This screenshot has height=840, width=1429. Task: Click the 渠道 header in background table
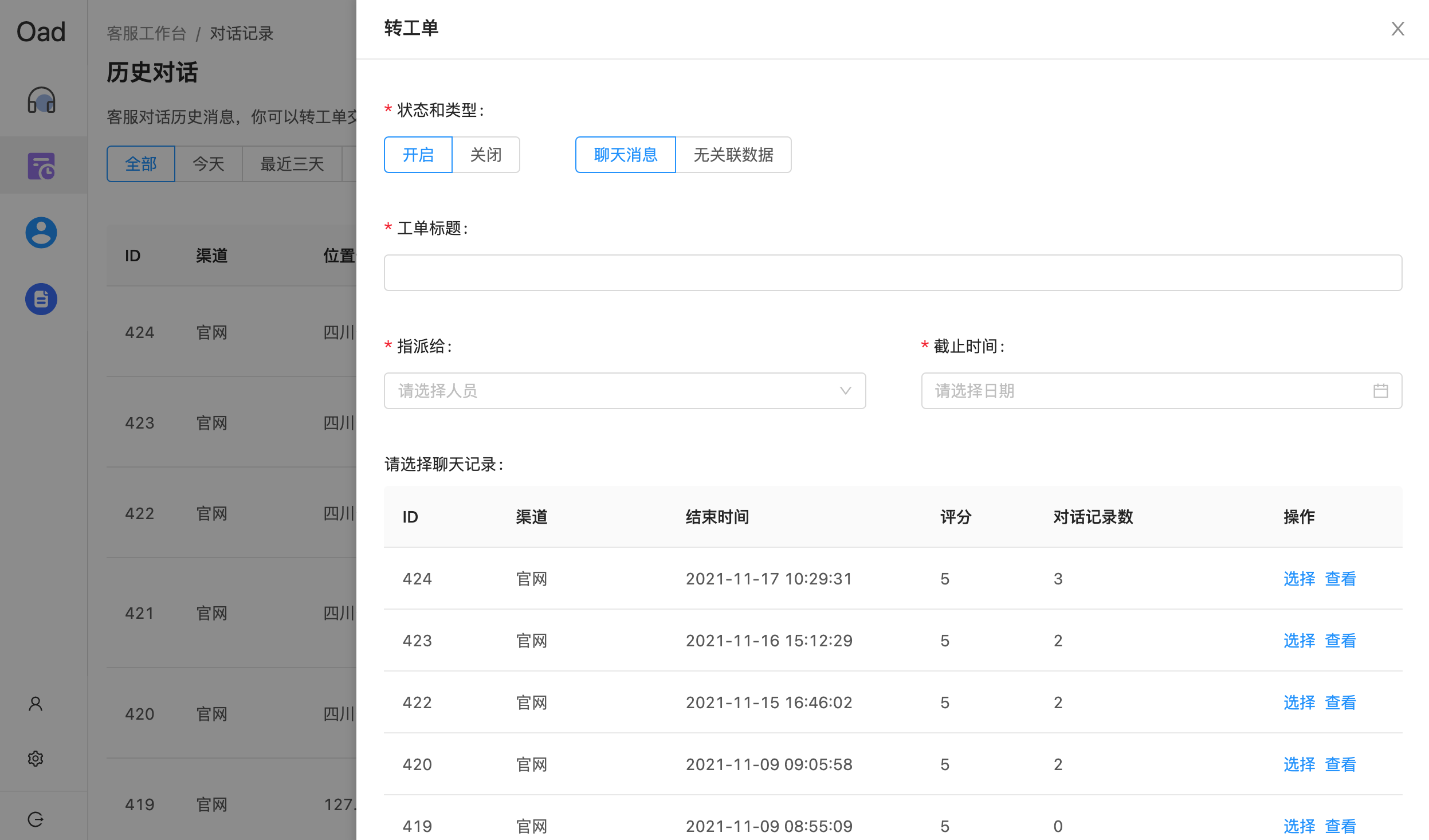212,256
